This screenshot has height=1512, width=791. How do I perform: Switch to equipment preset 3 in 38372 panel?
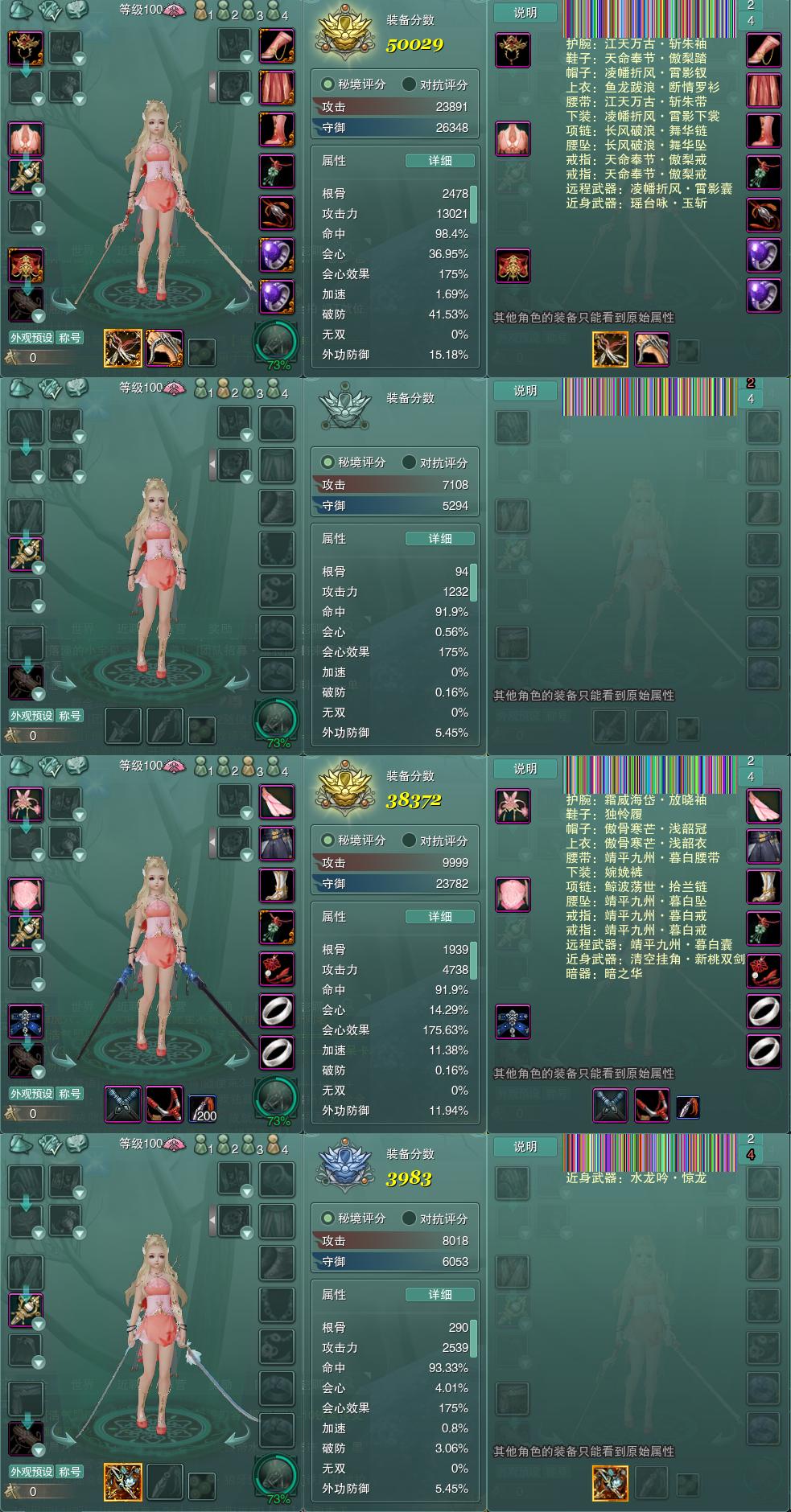(253, 768)
